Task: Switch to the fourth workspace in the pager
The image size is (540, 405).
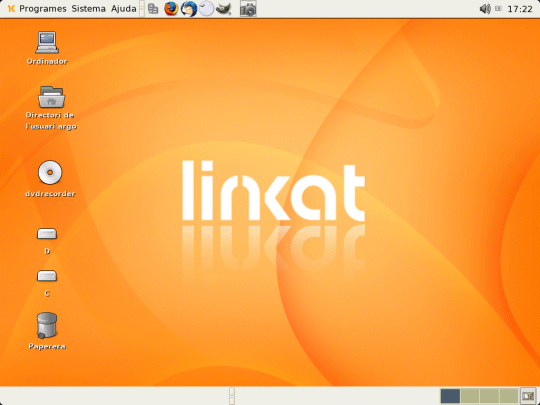Action: pyautogui.click(x=509, y=396)
